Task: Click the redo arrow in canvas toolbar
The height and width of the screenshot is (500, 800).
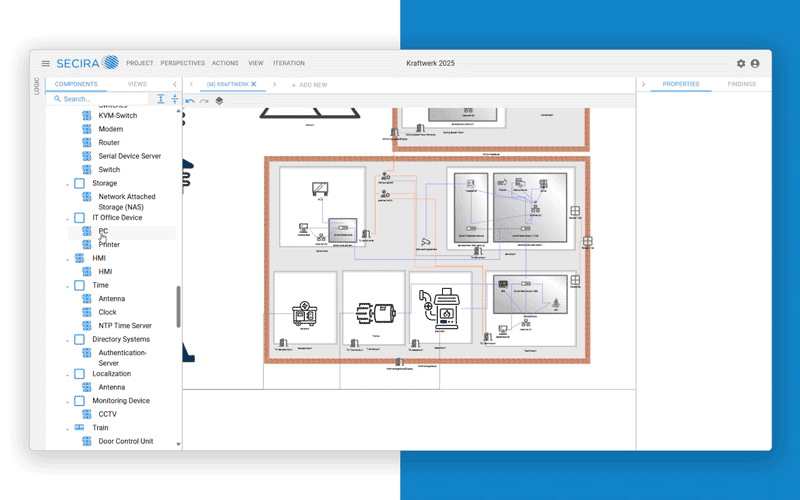Action: (204, 101)
